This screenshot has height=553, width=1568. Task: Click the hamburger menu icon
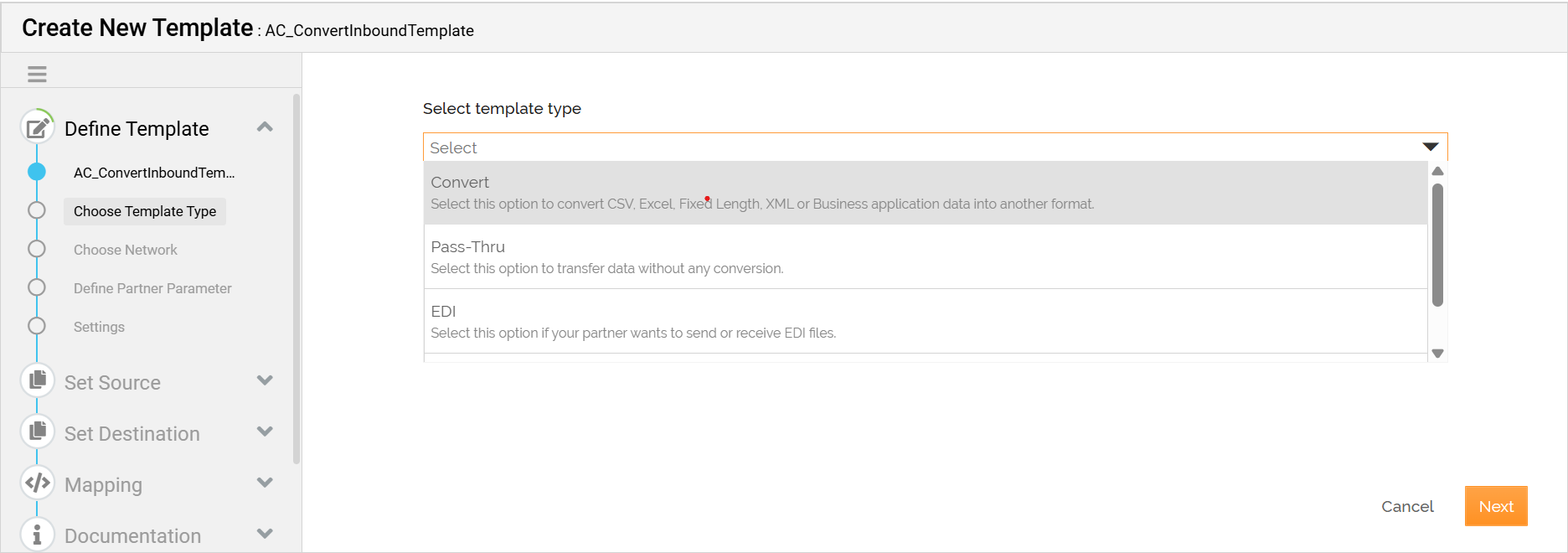click(x=37, y=74)
